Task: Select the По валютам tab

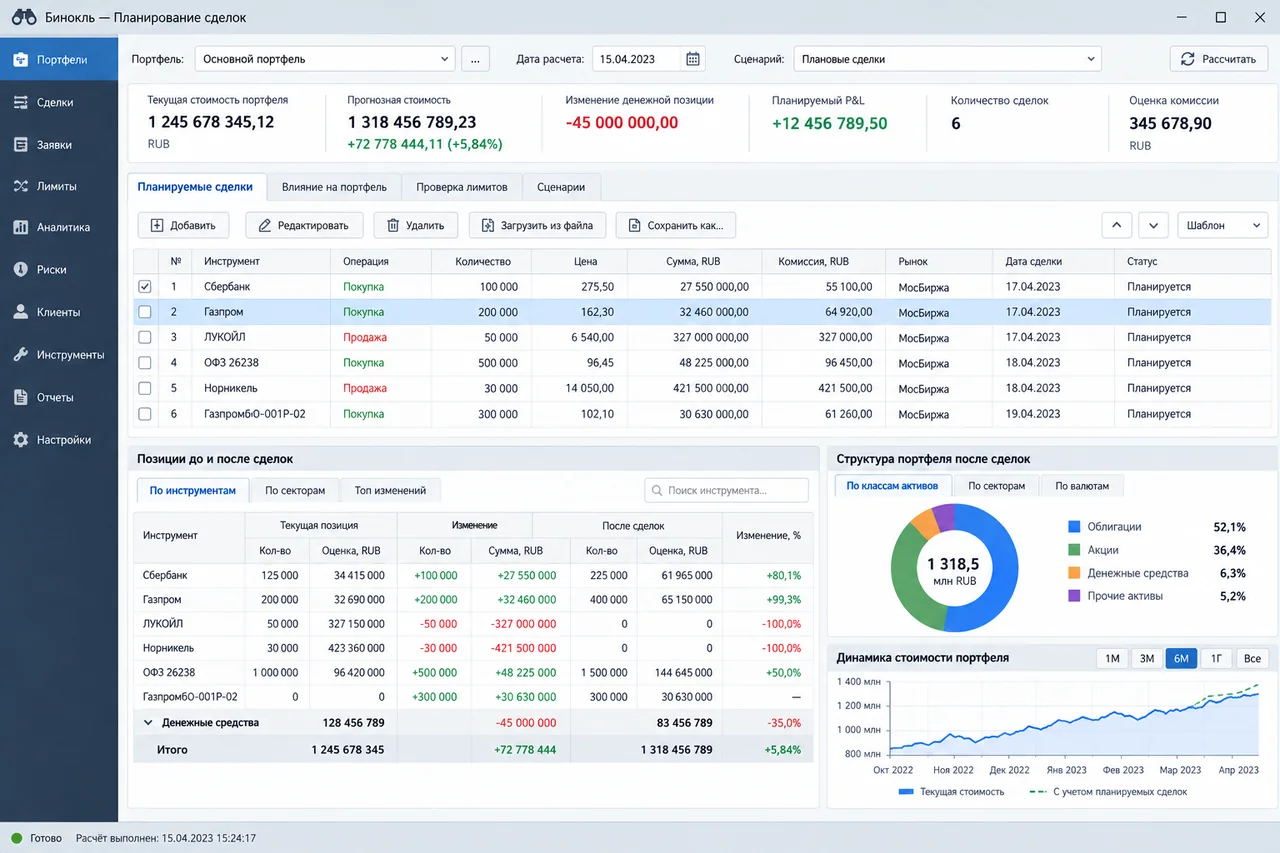Action: 1082,486
